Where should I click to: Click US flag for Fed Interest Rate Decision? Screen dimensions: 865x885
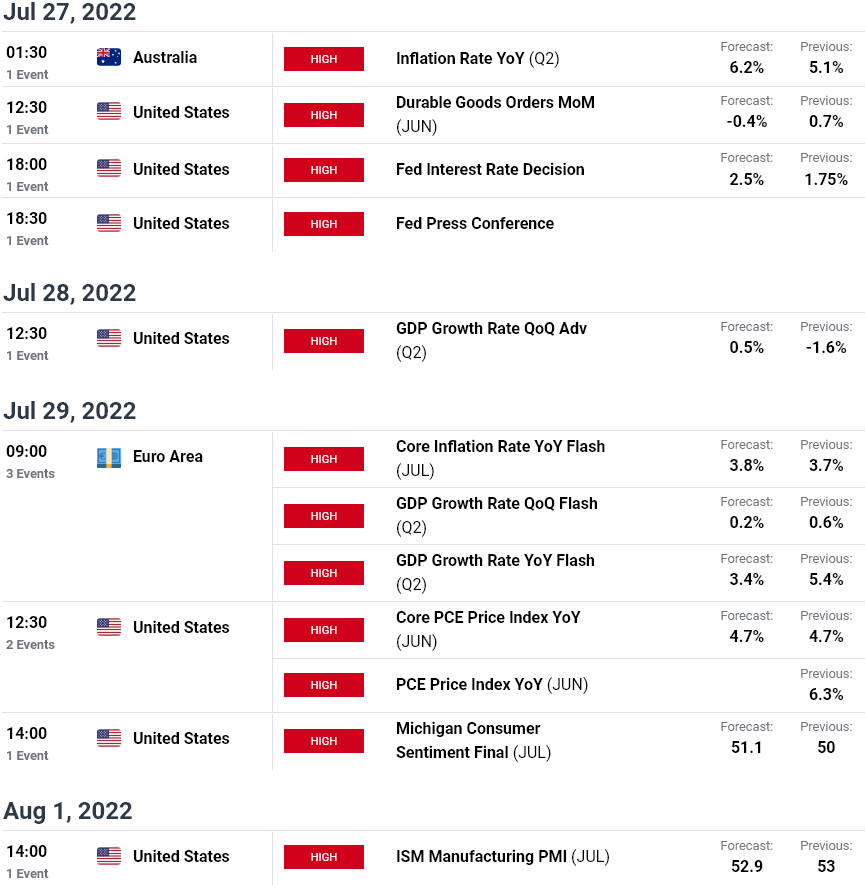pyautogui.click(x=109, y=168)
